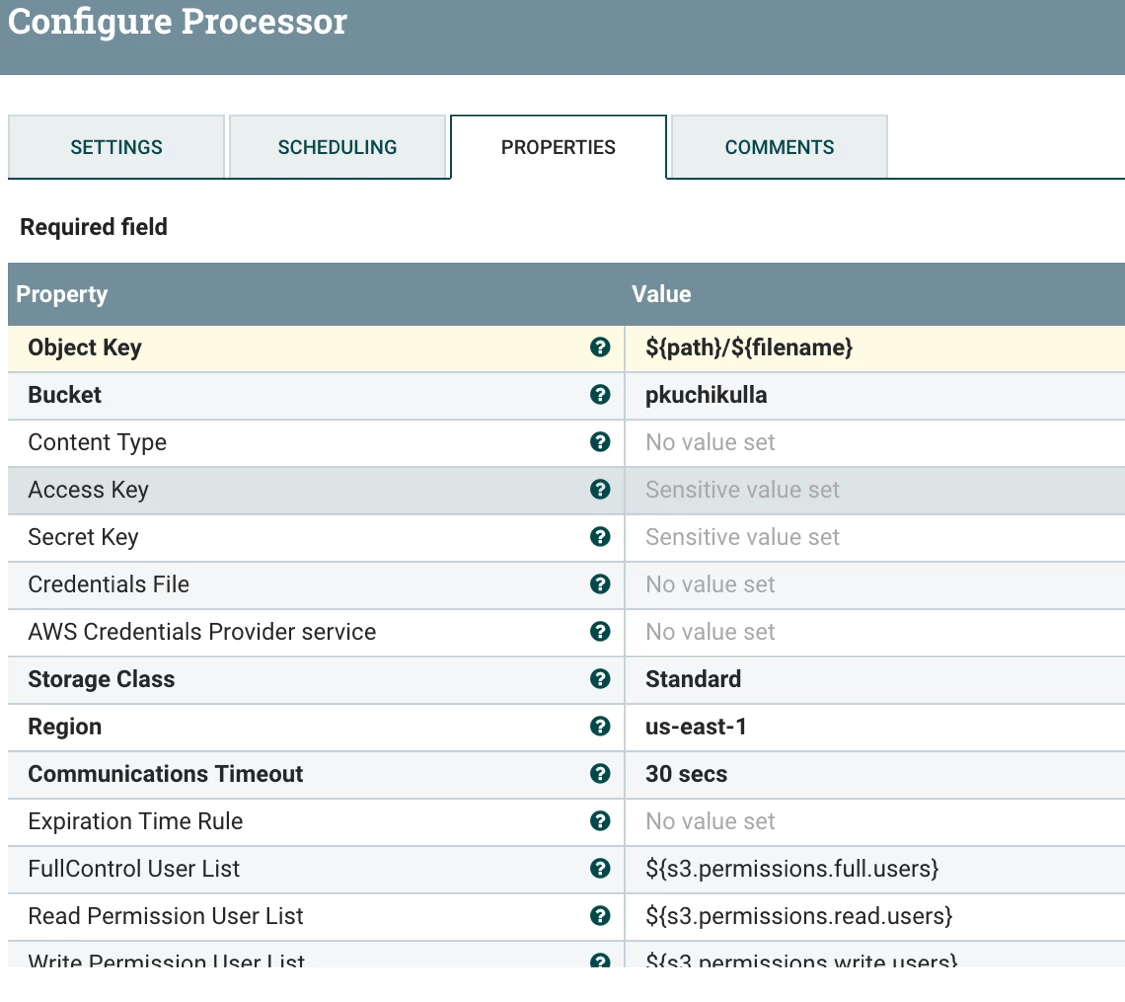Show help for Expiration Time Rule

pos(600,821)
